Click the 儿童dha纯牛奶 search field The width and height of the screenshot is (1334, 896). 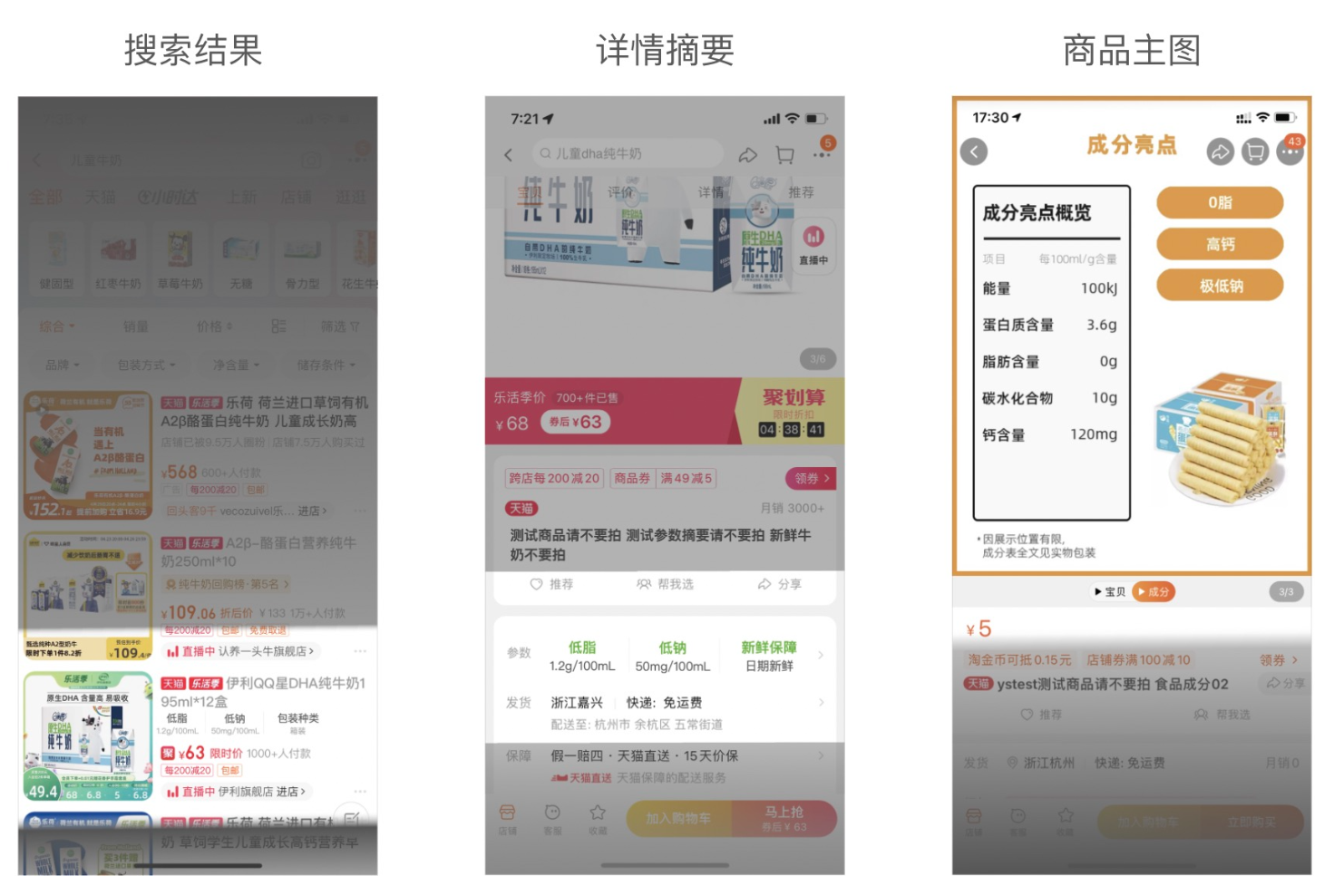(x=627, y=153)
